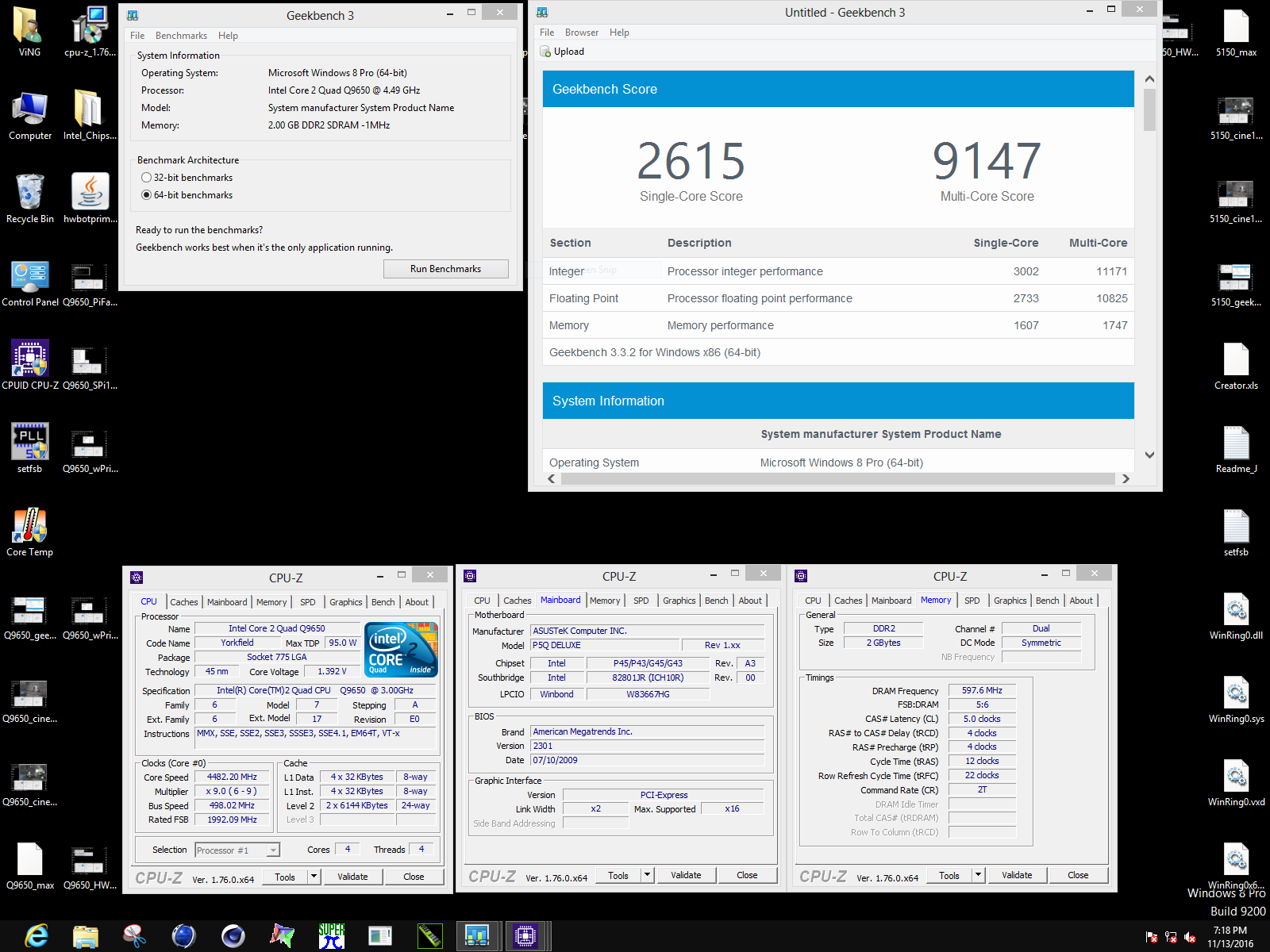Viewport: 1270px width, 952px height.
Task: Select 32-bit benchmarks option
Action: click(187, 178)
